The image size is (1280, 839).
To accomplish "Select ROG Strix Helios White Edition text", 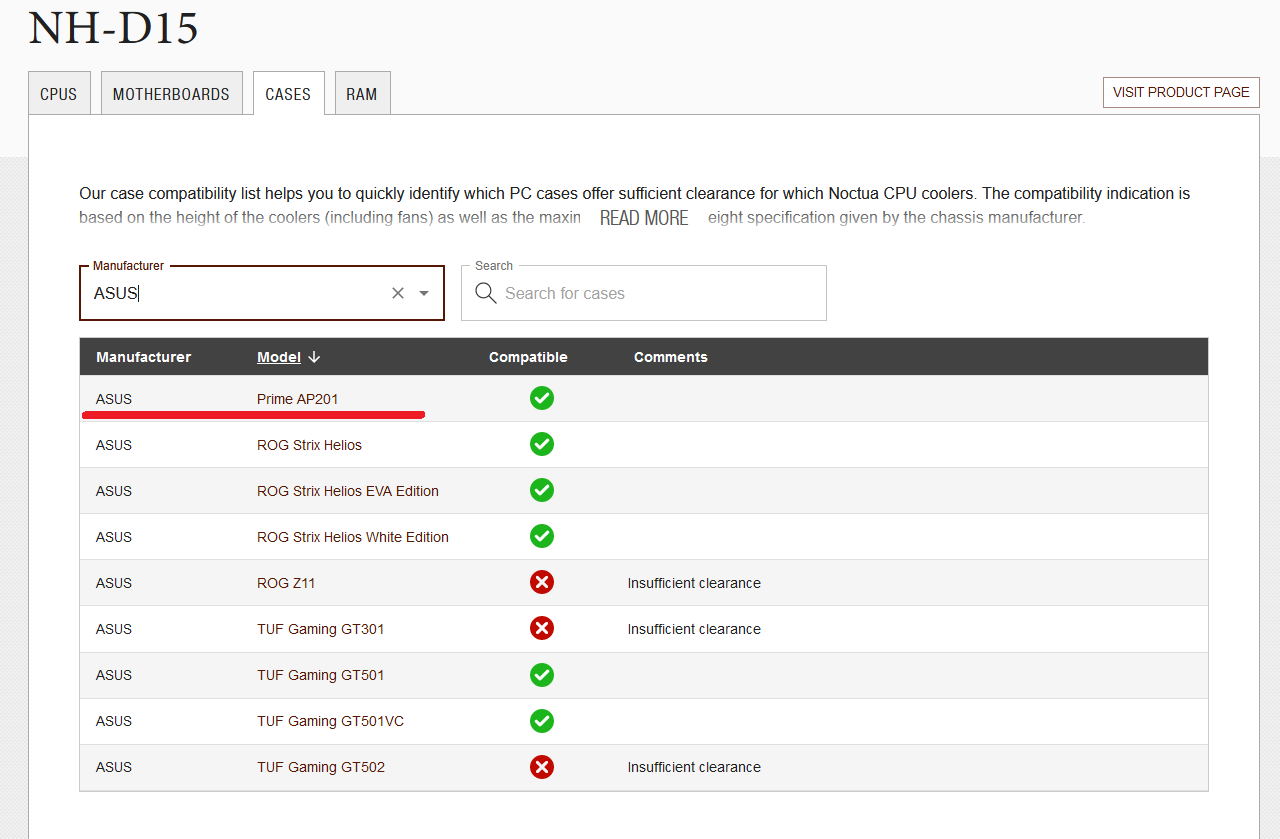I will coord(353,537).
